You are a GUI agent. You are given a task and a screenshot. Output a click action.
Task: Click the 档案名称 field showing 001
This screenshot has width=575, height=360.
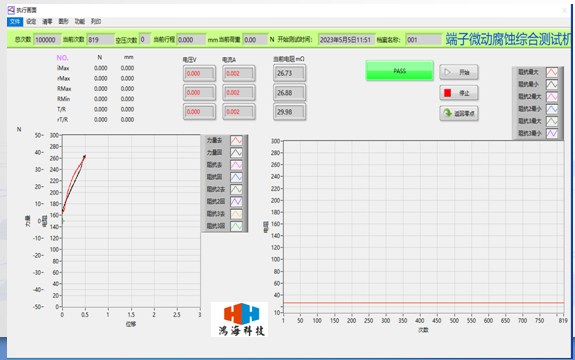tap(424, 40)
